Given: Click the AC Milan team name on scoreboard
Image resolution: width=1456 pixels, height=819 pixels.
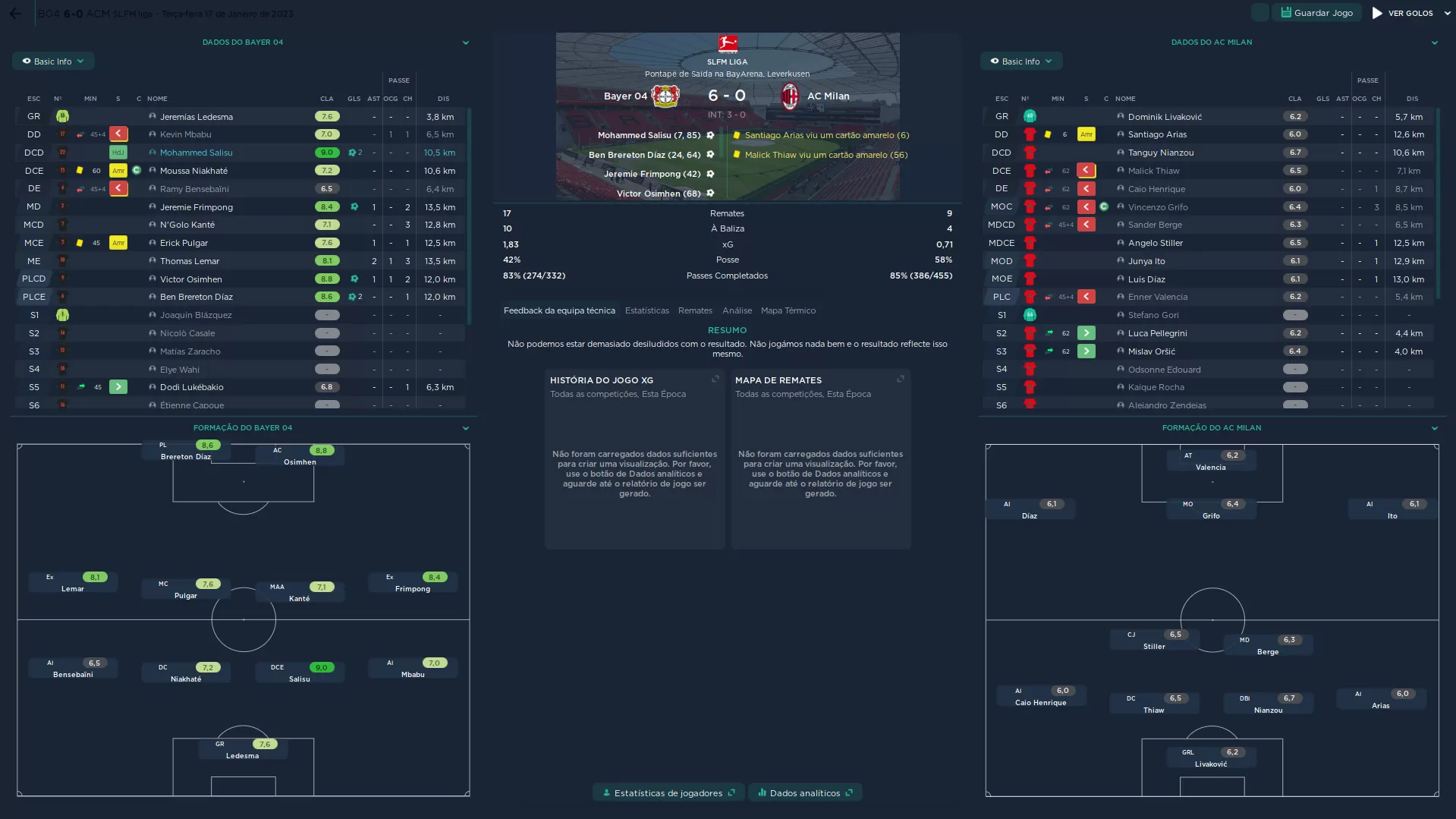Looking at the screenshot, I should pos(829,96).
